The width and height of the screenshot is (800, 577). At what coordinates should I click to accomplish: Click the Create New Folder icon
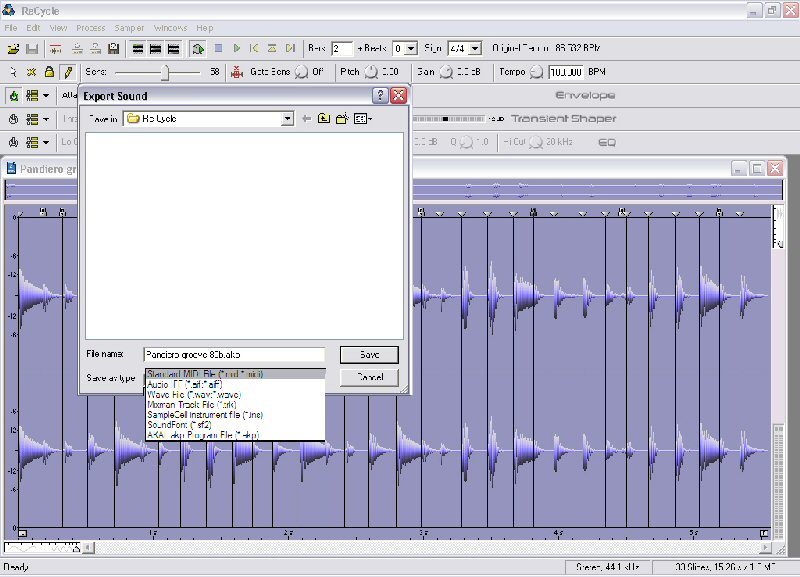(342, 119)
